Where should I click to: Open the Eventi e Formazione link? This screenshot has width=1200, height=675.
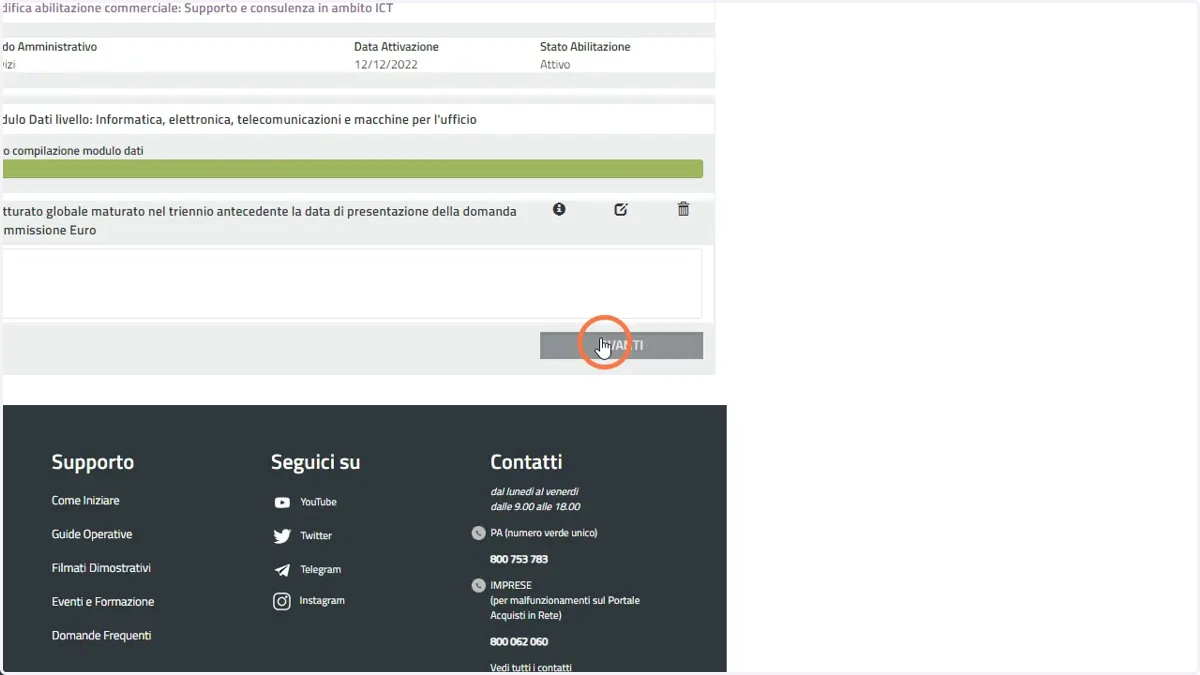tap(103, 602)
